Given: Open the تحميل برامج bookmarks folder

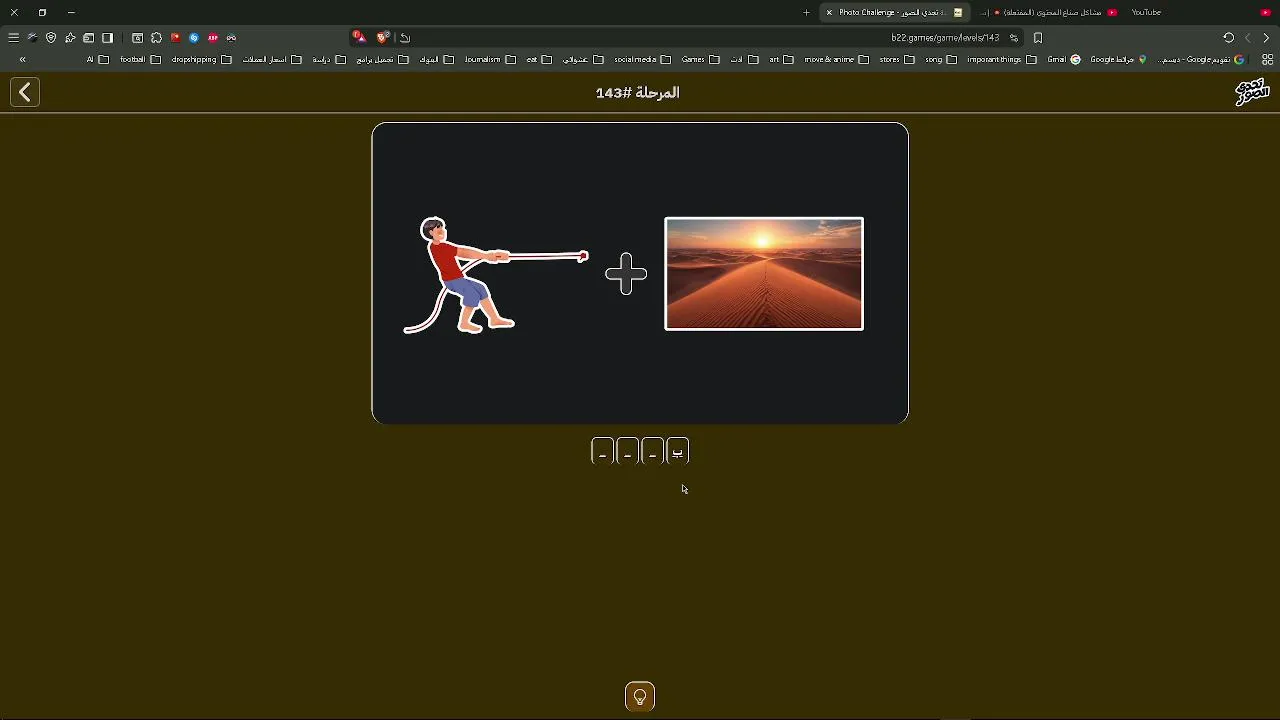Looking at the screenshot, I should (383, 60).
